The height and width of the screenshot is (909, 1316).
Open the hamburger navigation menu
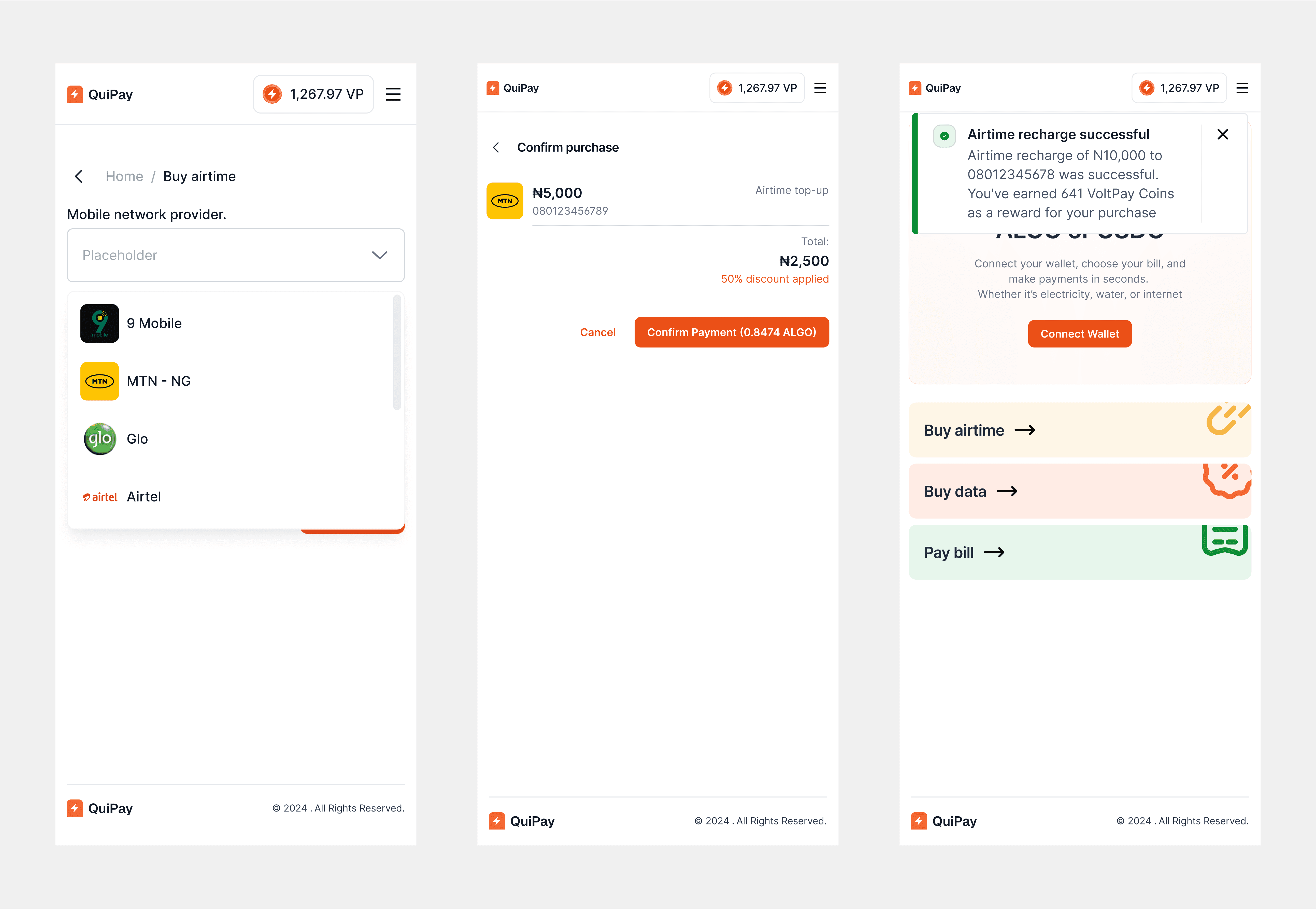click(x=393, y=94)
